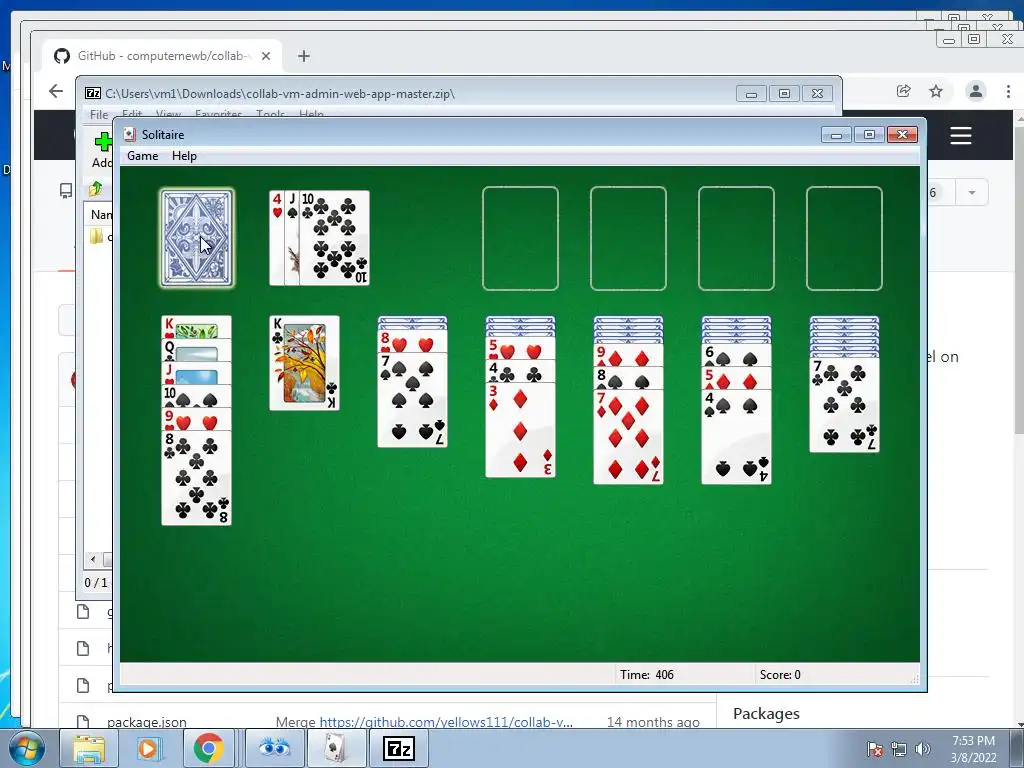Open the Help menu in Solitaire
The image size is (1024, 768).
point(184,156)
